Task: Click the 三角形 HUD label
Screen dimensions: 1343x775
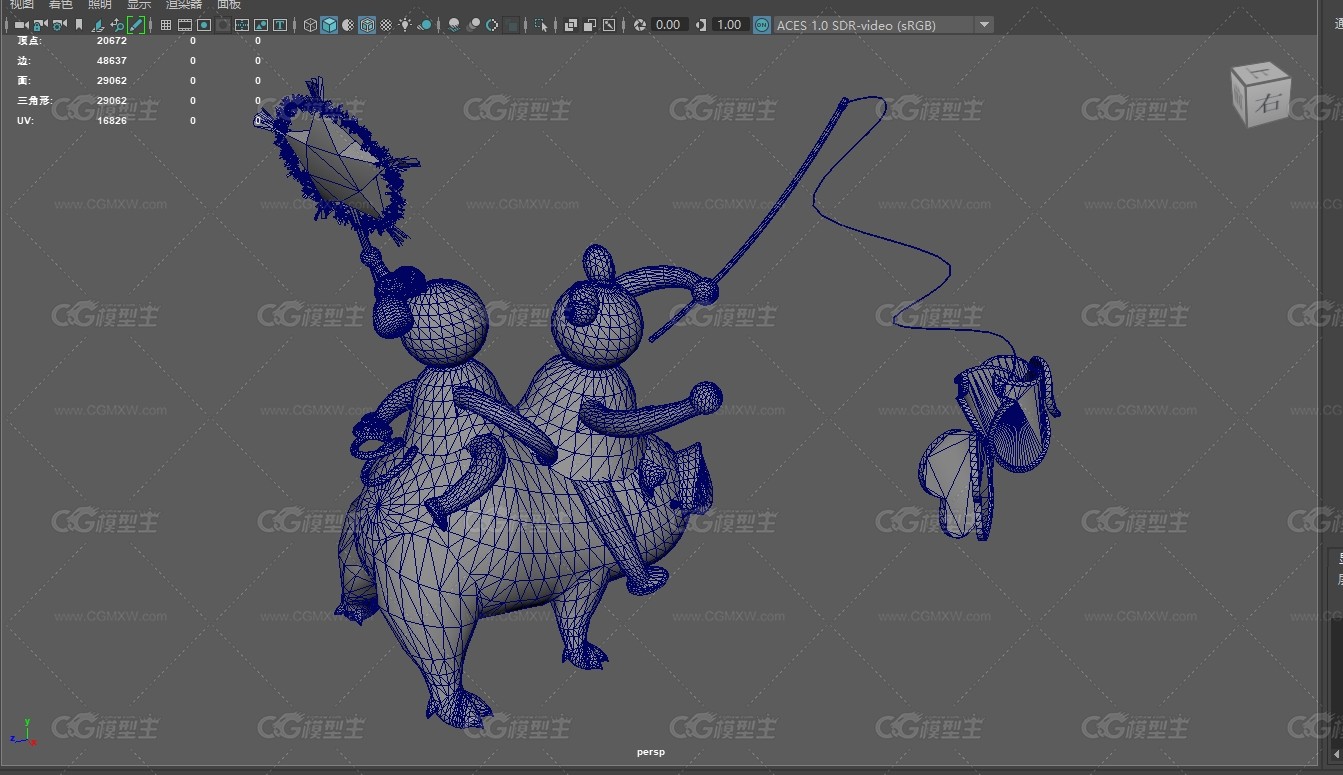Action: (35, 101)
